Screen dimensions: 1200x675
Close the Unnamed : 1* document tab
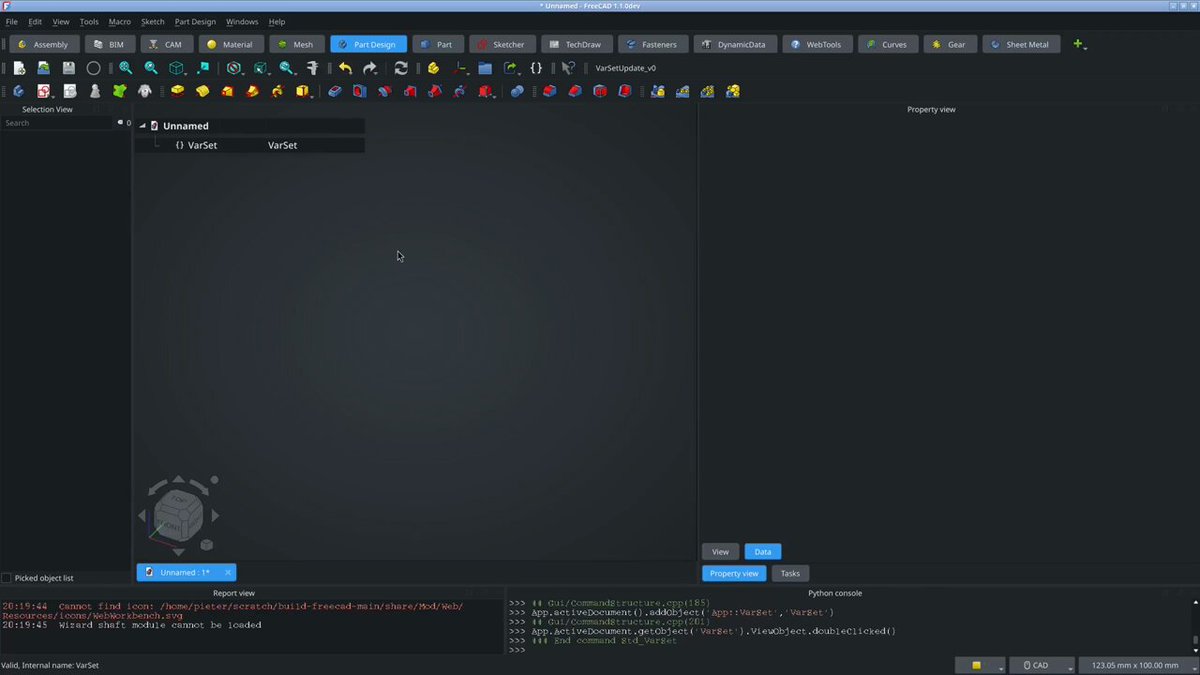pos(228,573)
